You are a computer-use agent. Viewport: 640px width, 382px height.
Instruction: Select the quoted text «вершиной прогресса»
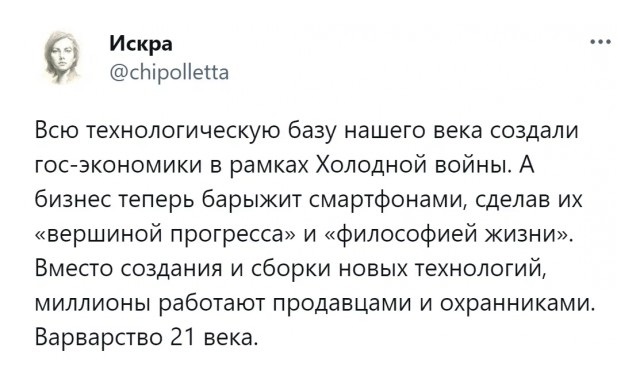(167, 235)
